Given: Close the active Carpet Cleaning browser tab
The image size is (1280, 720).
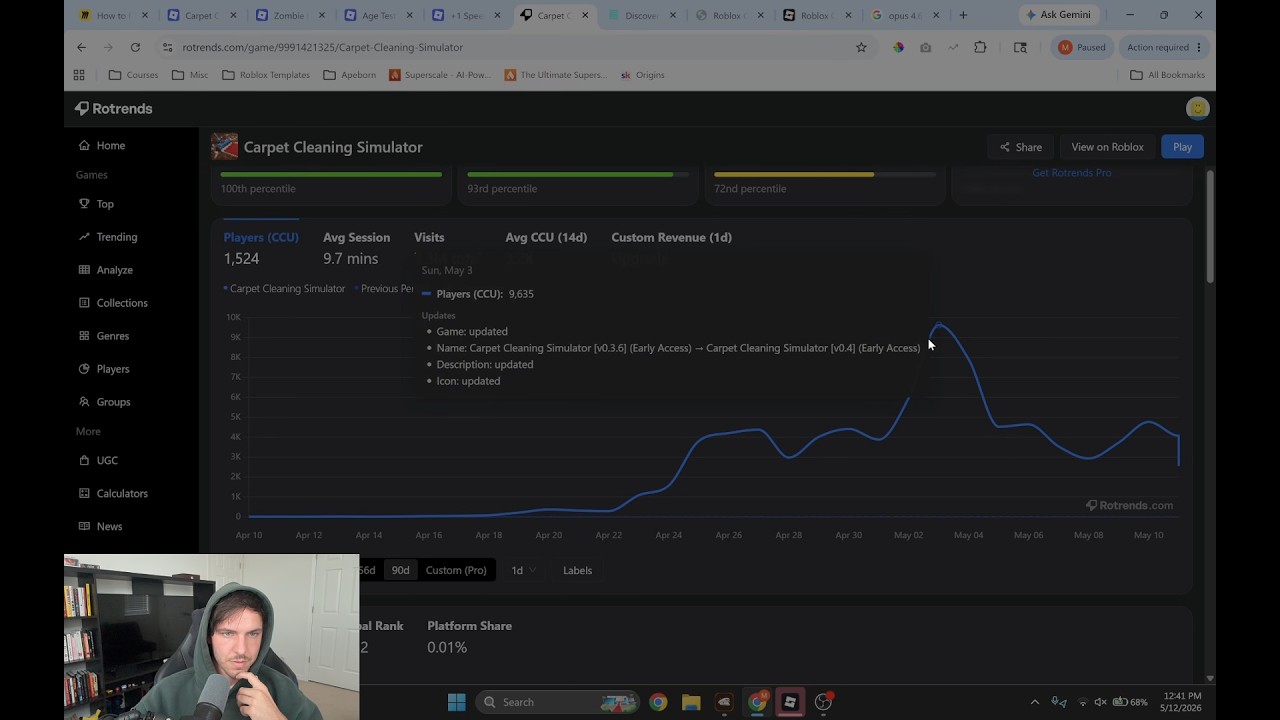Looking at the screenshot, I should pyautogui.click(x=585, y=15).
